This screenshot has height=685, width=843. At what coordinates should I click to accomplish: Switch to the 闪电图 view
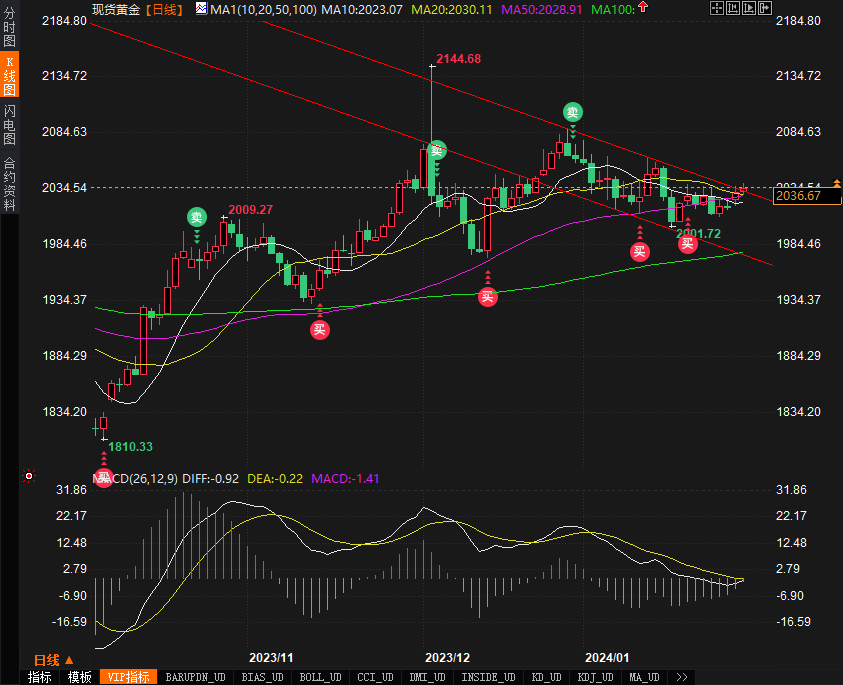tap(9, 125)
